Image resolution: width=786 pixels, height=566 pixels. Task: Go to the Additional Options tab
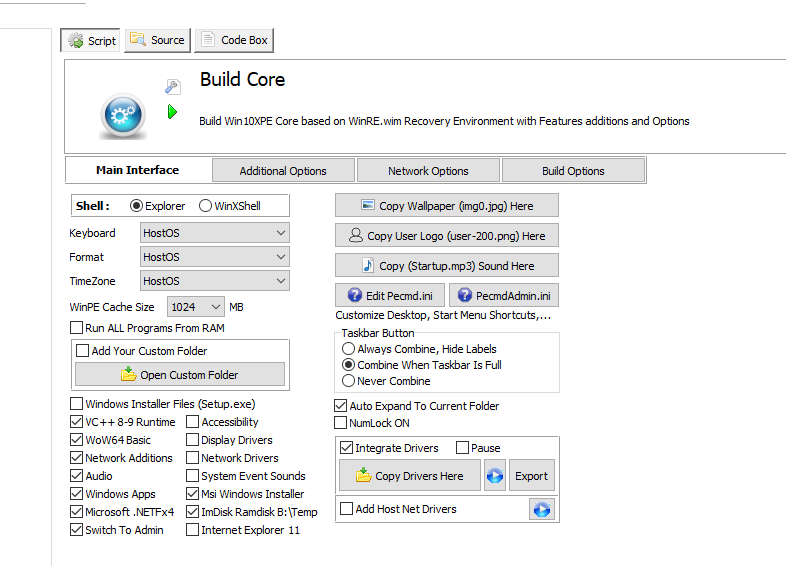(283, 171)
